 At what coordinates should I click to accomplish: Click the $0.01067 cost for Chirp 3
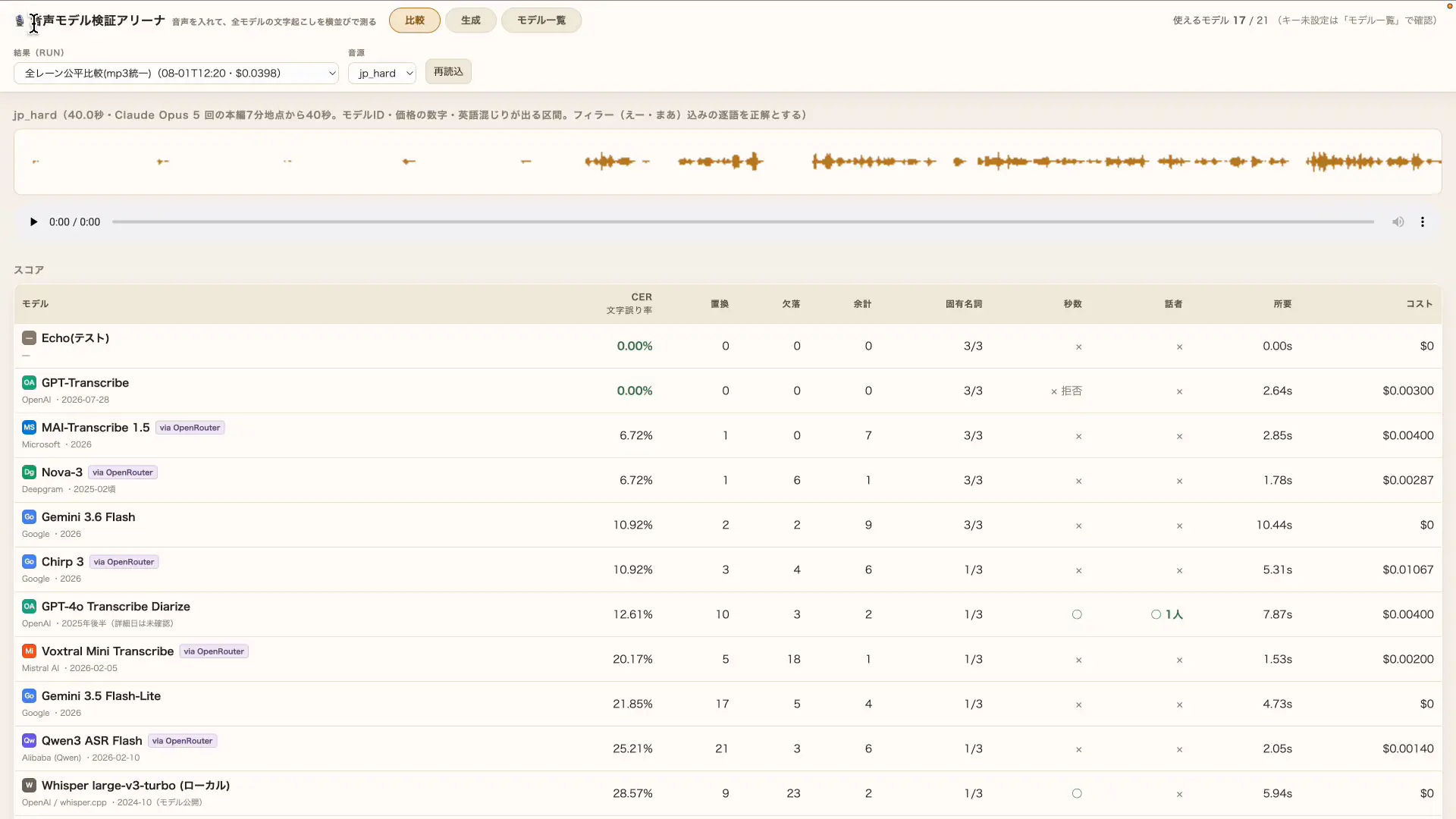[x=1408, y=570]
